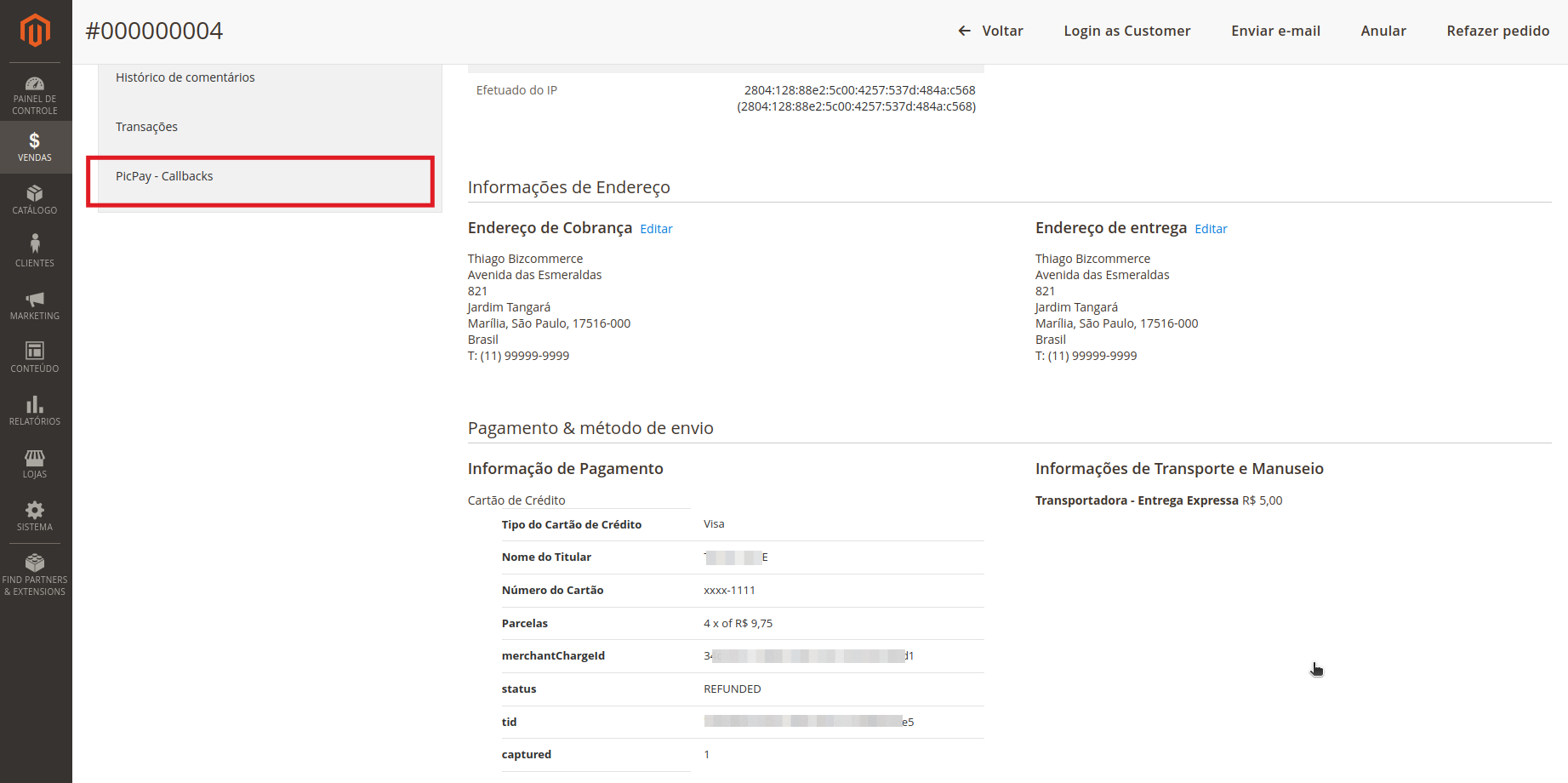Click Anular to cancel order

click(x=1383, y=31)
